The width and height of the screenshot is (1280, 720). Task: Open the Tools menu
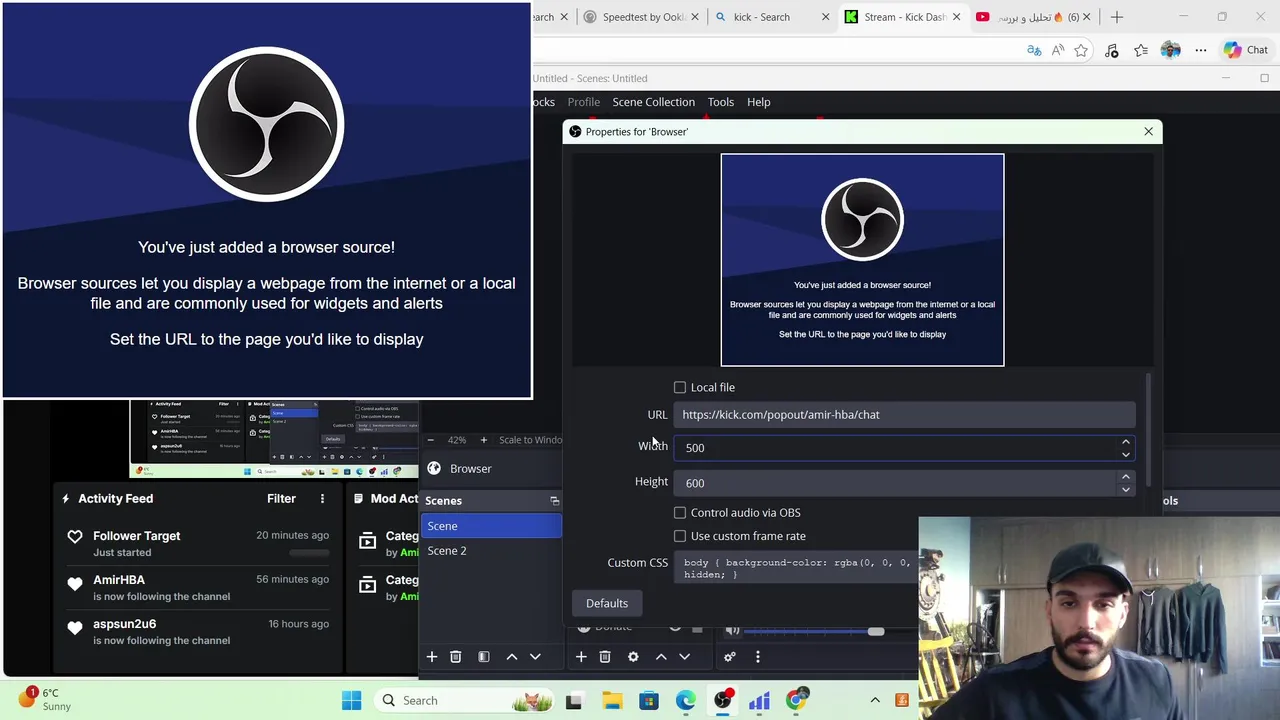pos(721,102)
